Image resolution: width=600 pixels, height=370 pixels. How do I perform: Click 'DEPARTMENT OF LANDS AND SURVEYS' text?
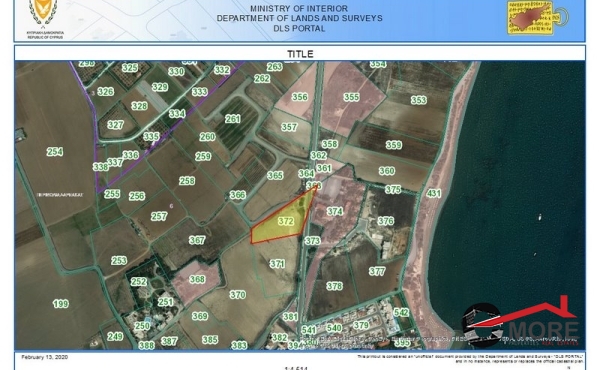click(x=299, y=18)
